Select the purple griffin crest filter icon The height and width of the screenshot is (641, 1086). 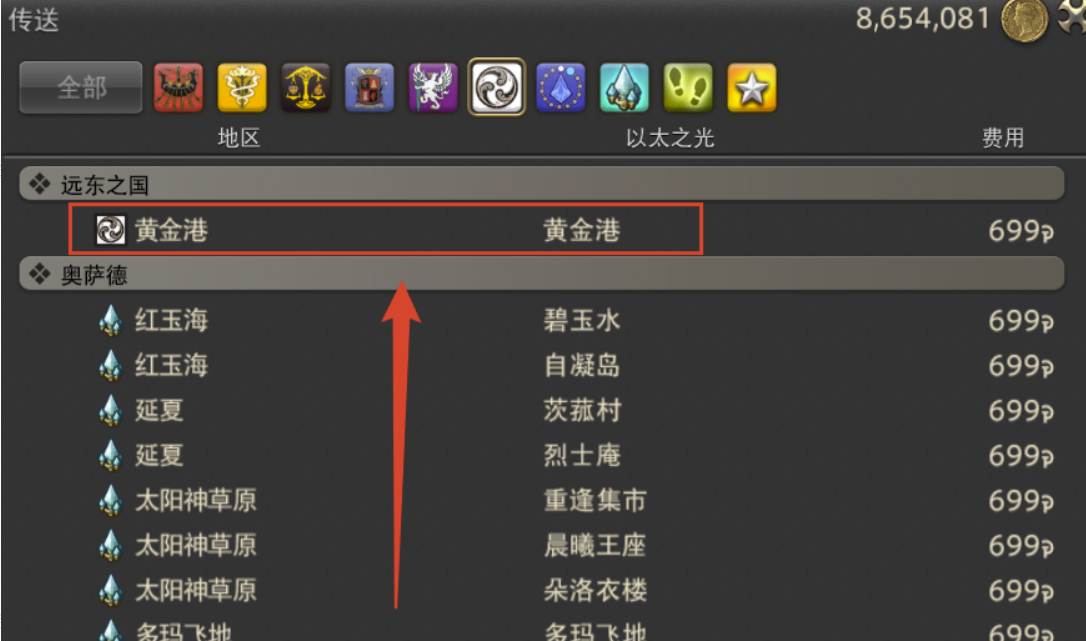(433, 87)
